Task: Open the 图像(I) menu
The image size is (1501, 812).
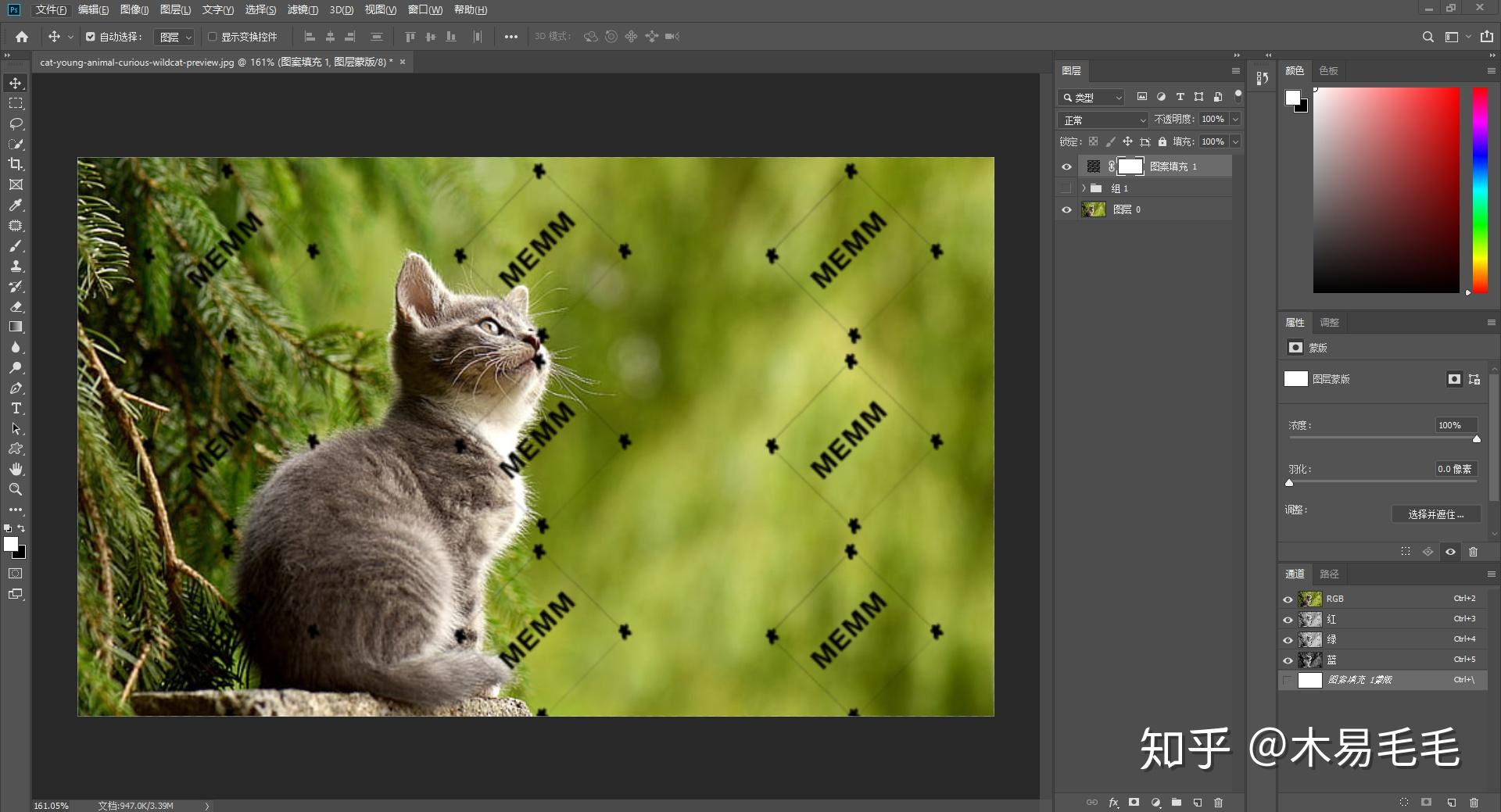Action: pyautogui.click(x=134, y=10)
